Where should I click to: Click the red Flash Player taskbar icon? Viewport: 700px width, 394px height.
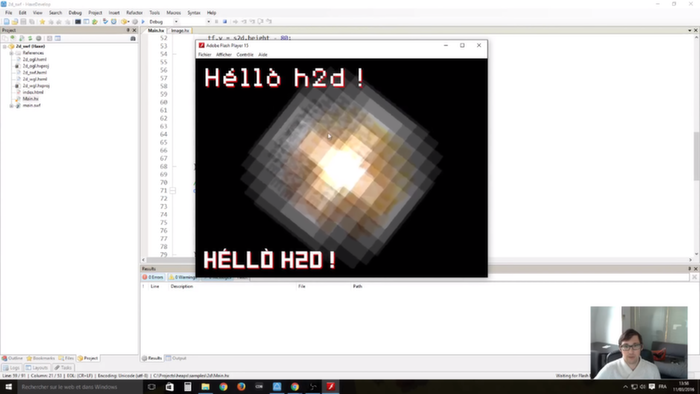[x=330, y=386]
